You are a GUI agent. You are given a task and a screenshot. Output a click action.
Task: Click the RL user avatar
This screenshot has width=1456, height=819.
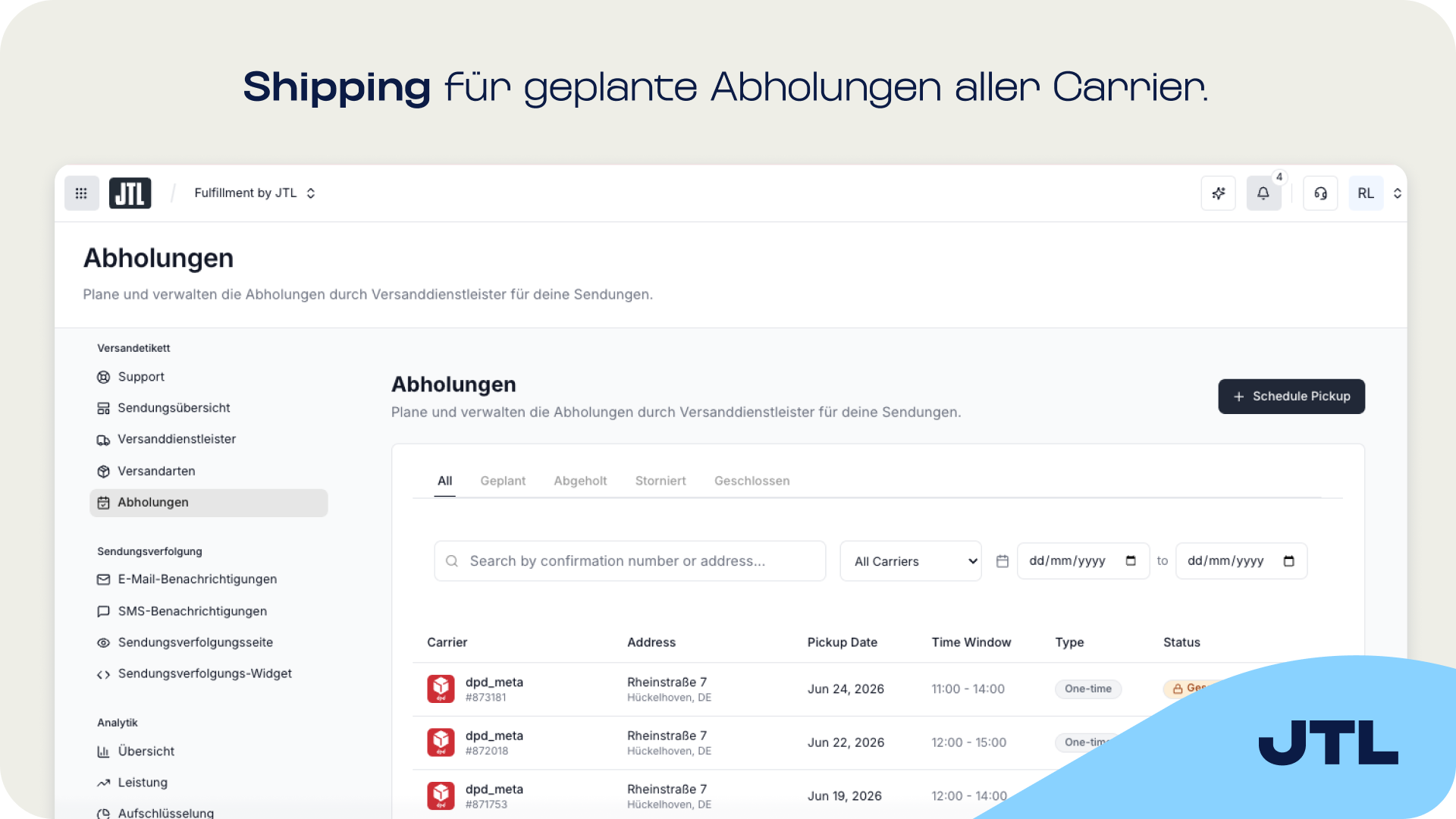coord(1366,193)
